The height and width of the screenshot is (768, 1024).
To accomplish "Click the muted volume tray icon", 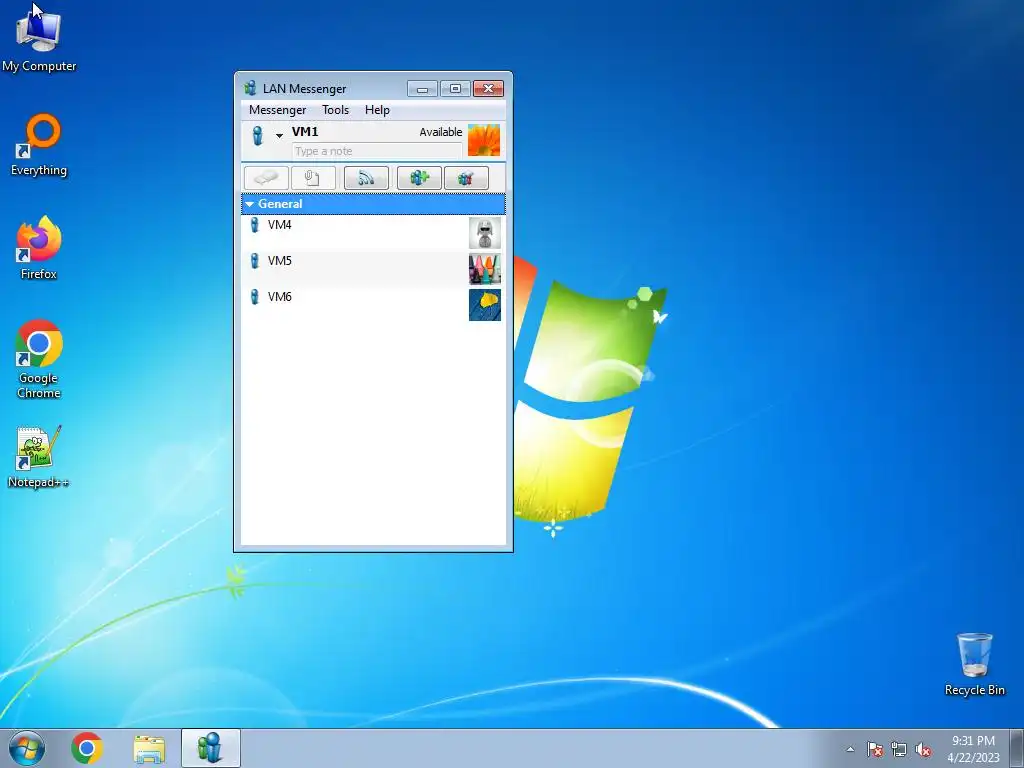I will [923, 749].
